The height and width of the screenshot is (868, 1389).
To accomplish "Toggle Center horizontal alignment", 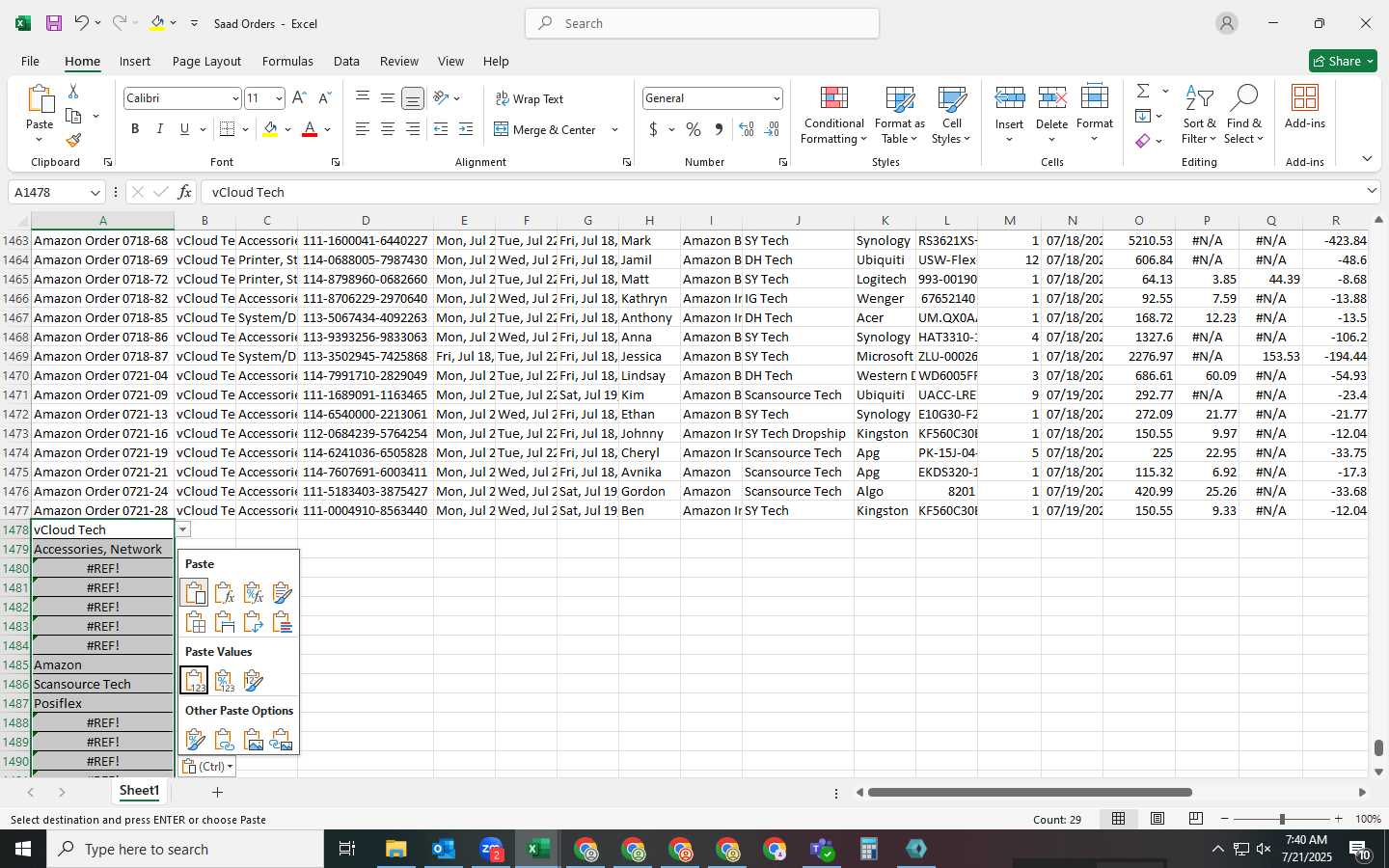I will (x=388, y=129).
